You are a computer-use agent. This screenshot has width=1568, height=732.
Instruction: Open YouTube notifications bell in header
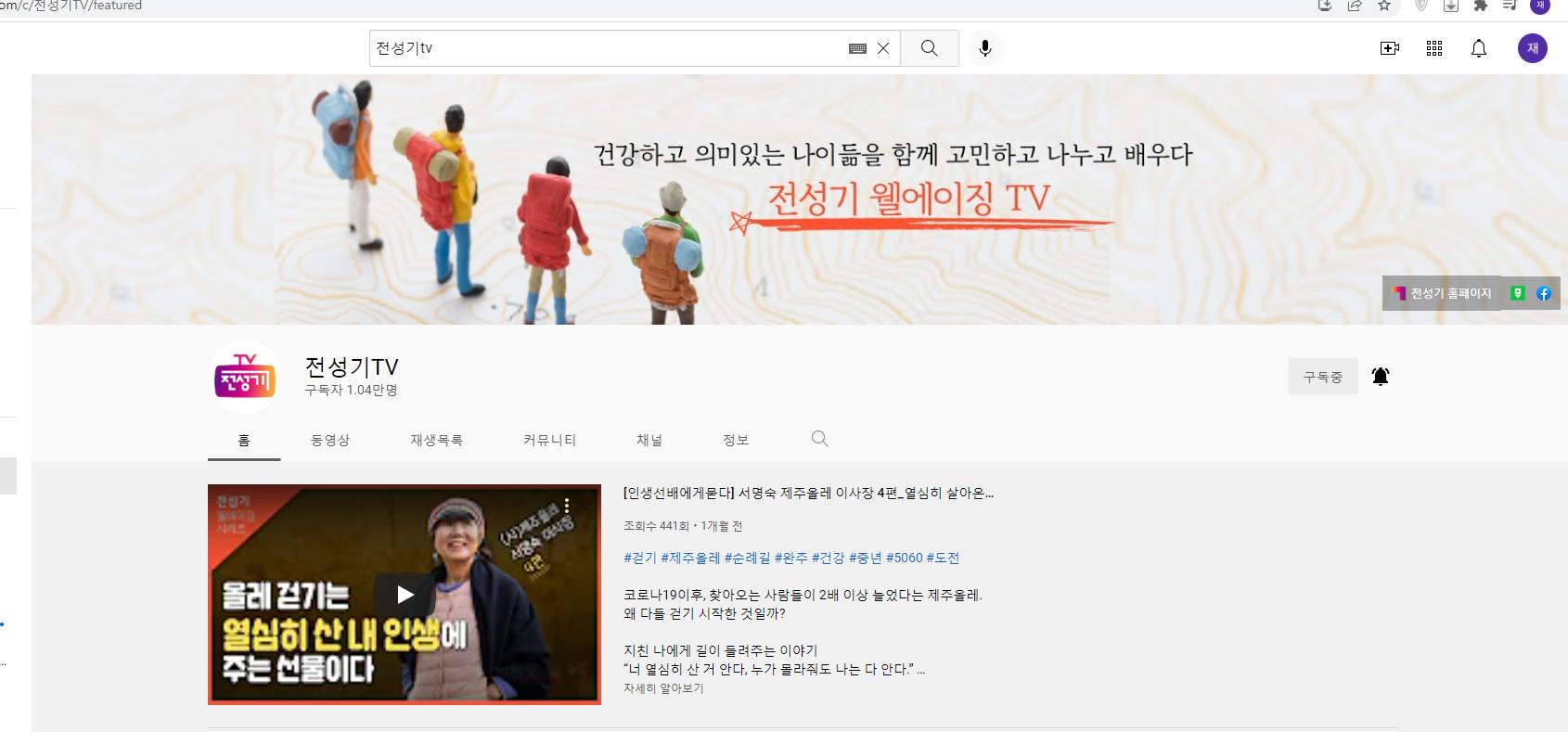[x=1479, y=48]
